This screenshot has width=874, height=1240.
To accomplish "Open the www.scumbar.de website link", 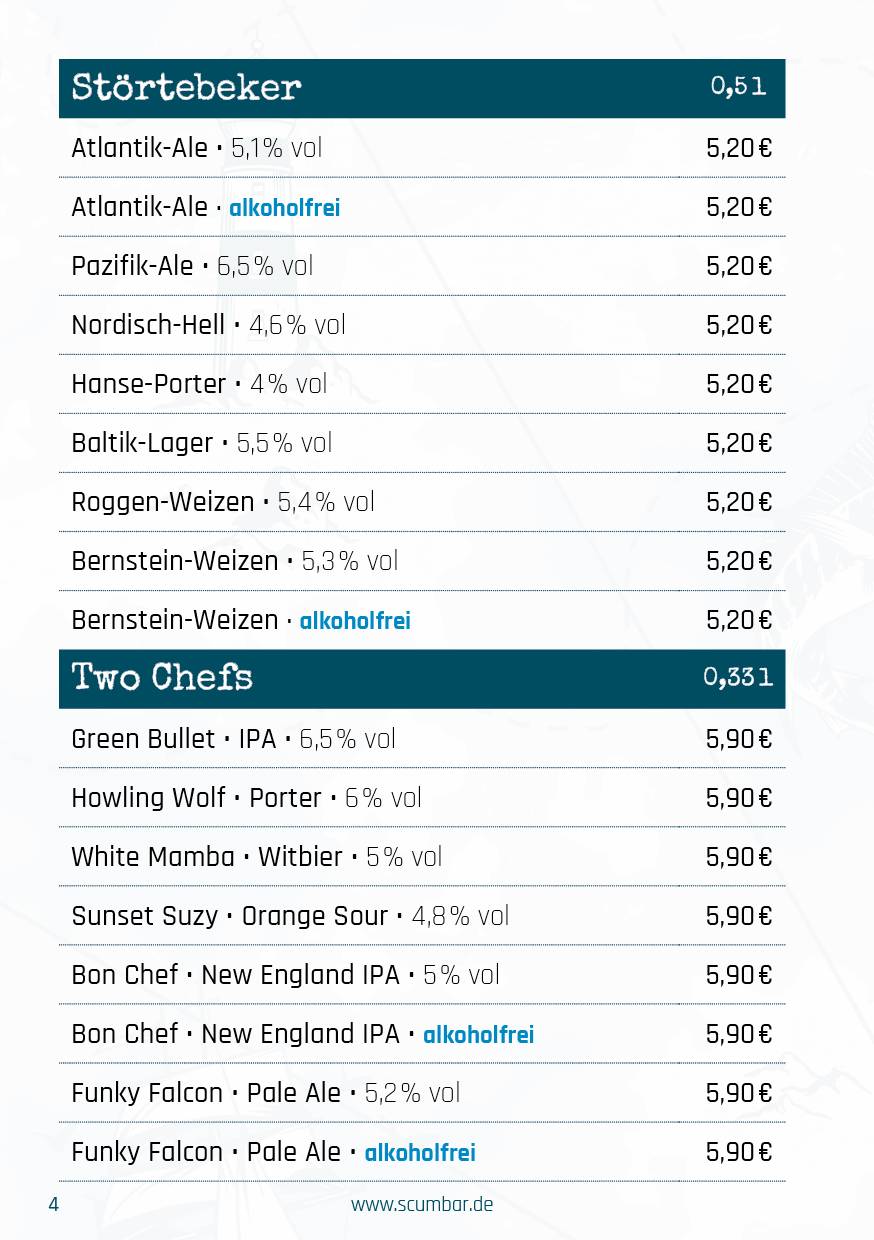I will pyautogui.click(x=422, y=1204).
